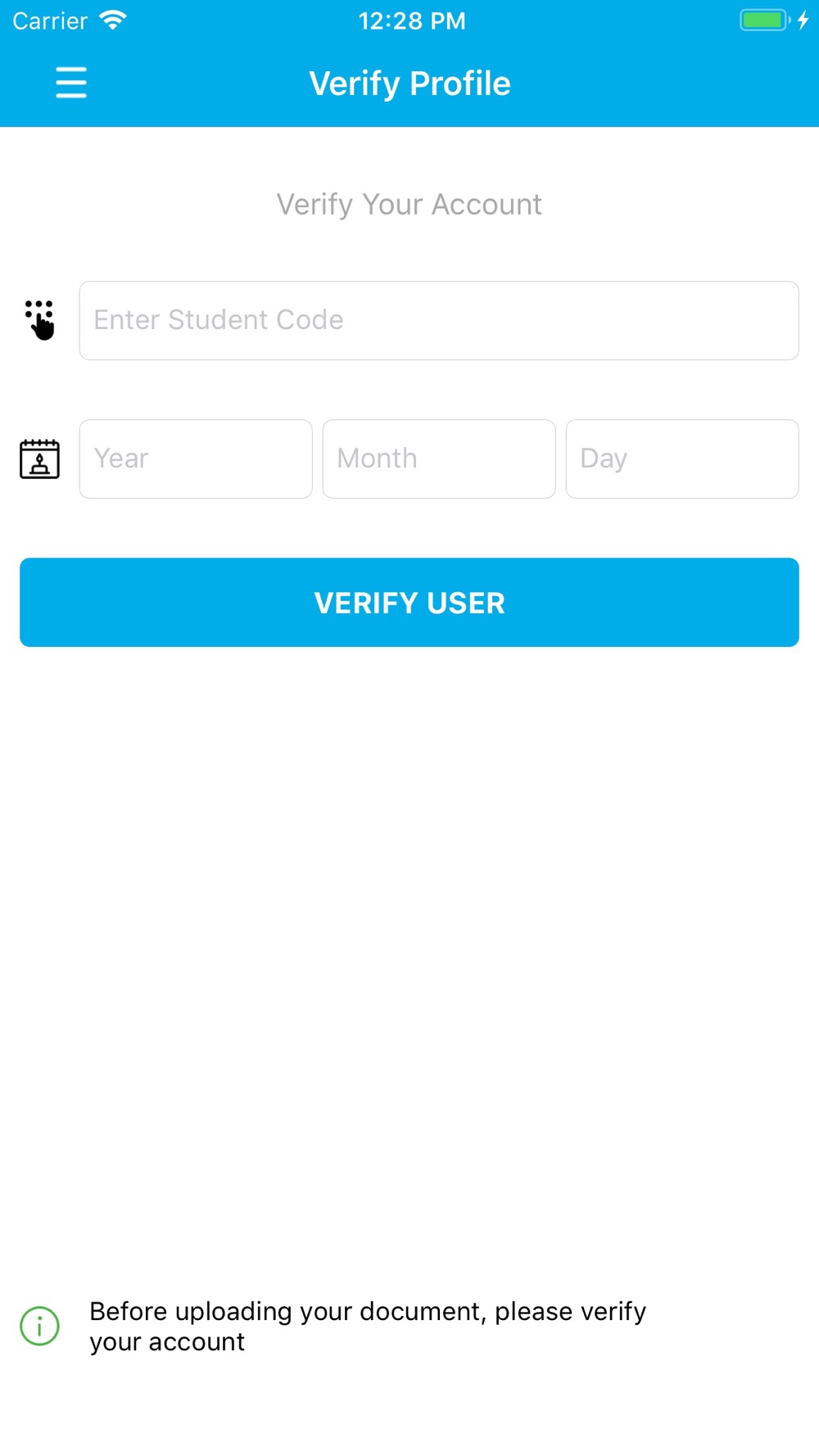Focus the Enter Student Code field
Screen dimensions: 819x1456
439,320
